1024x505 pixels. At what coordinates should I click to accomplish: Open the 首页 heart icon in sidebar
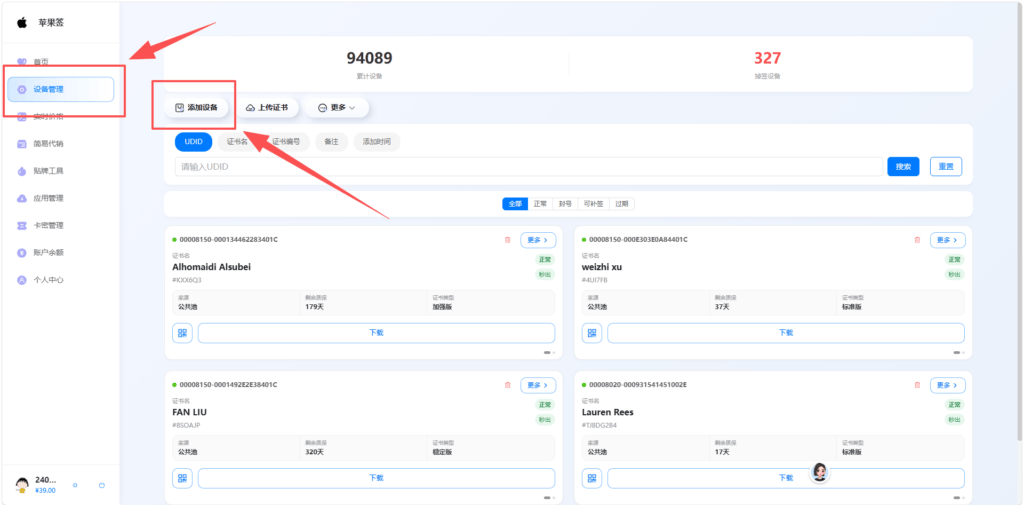tap(22, 62)
